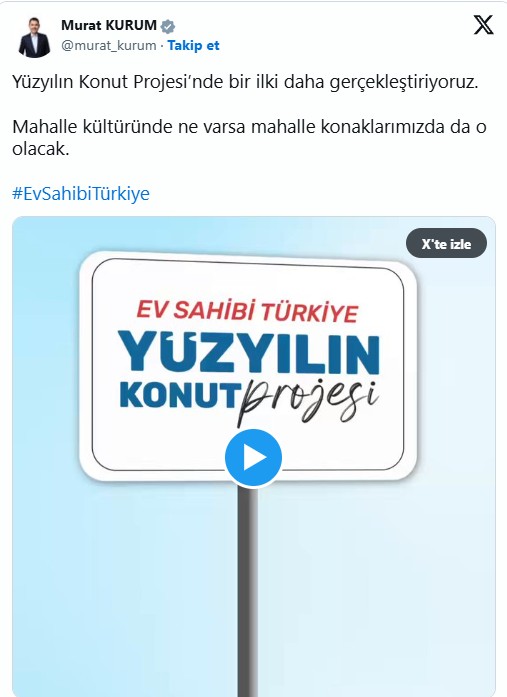507x697 pixels.
Task: Click the "X'te izle" button
Action: tap(446, 244)
